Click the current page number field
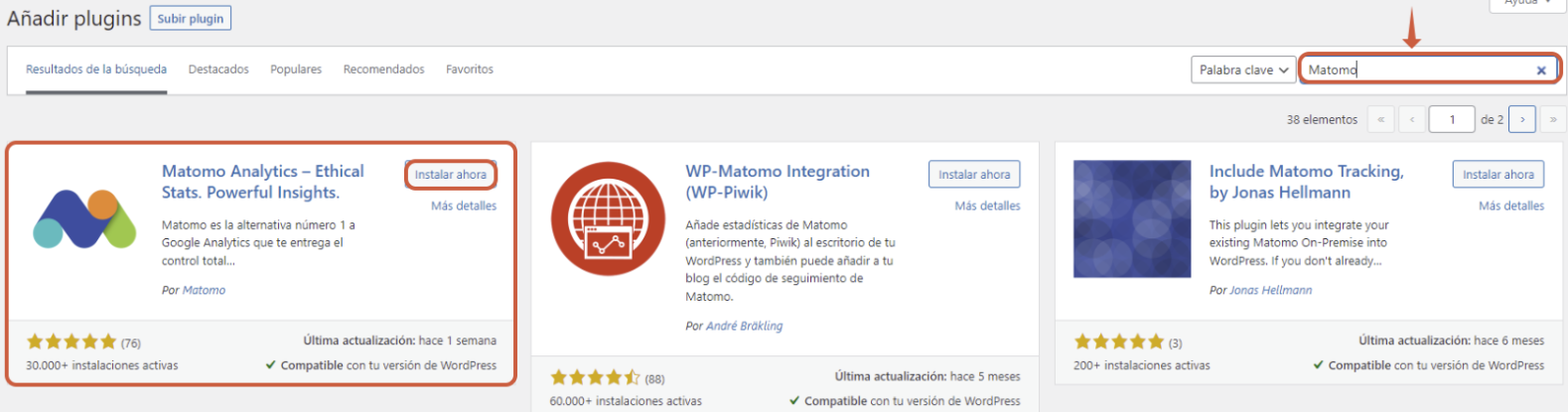The image size is (1568, 412). pyautogui.click(x=1452, y=119)
